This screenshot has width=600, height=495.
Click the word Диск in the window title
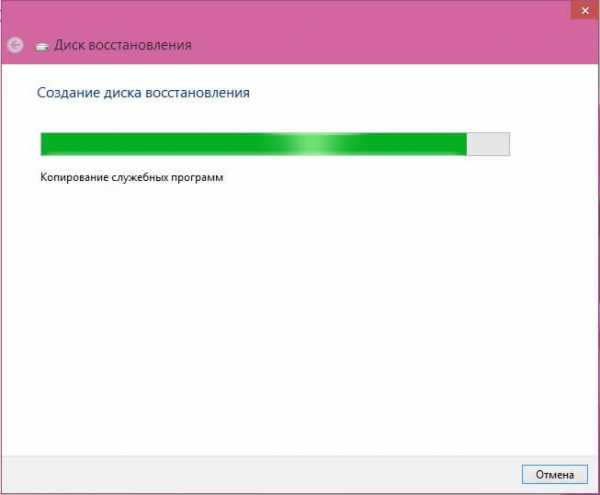point(69,45)
